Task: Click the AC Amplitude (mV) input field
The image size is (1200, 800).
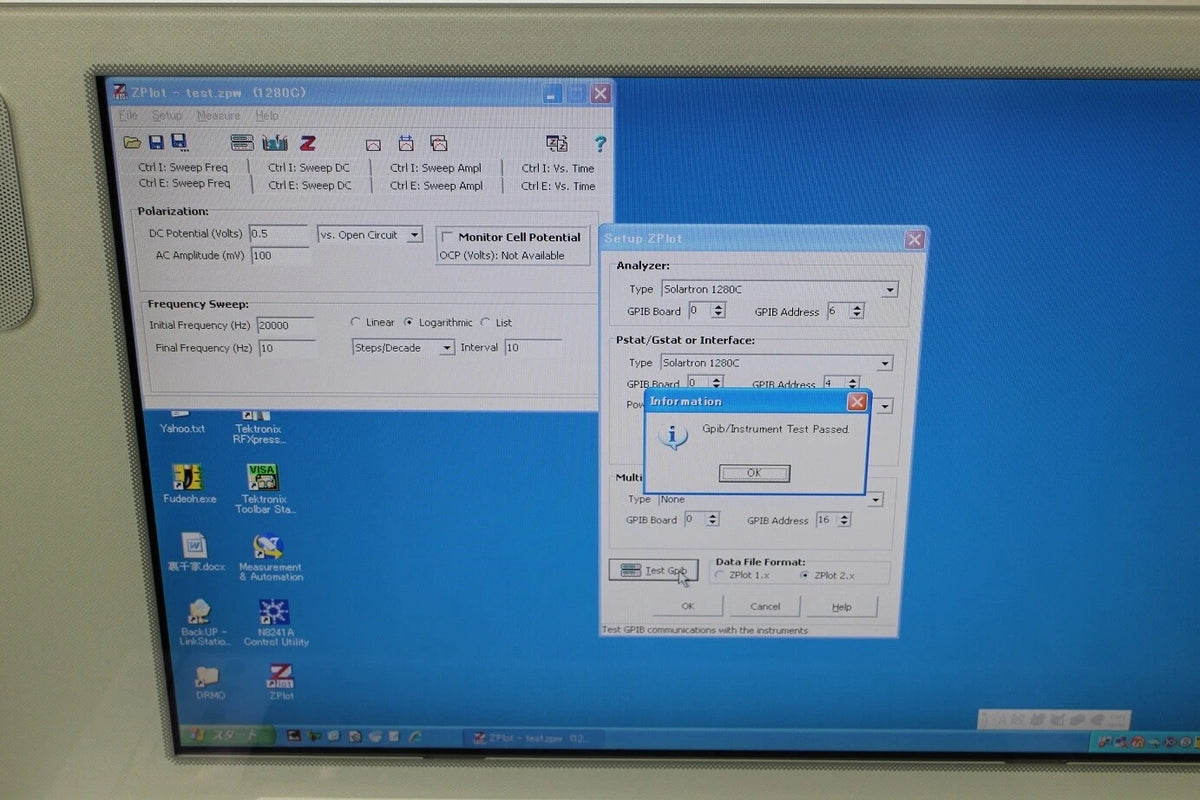Action: (x=281, y=256)
